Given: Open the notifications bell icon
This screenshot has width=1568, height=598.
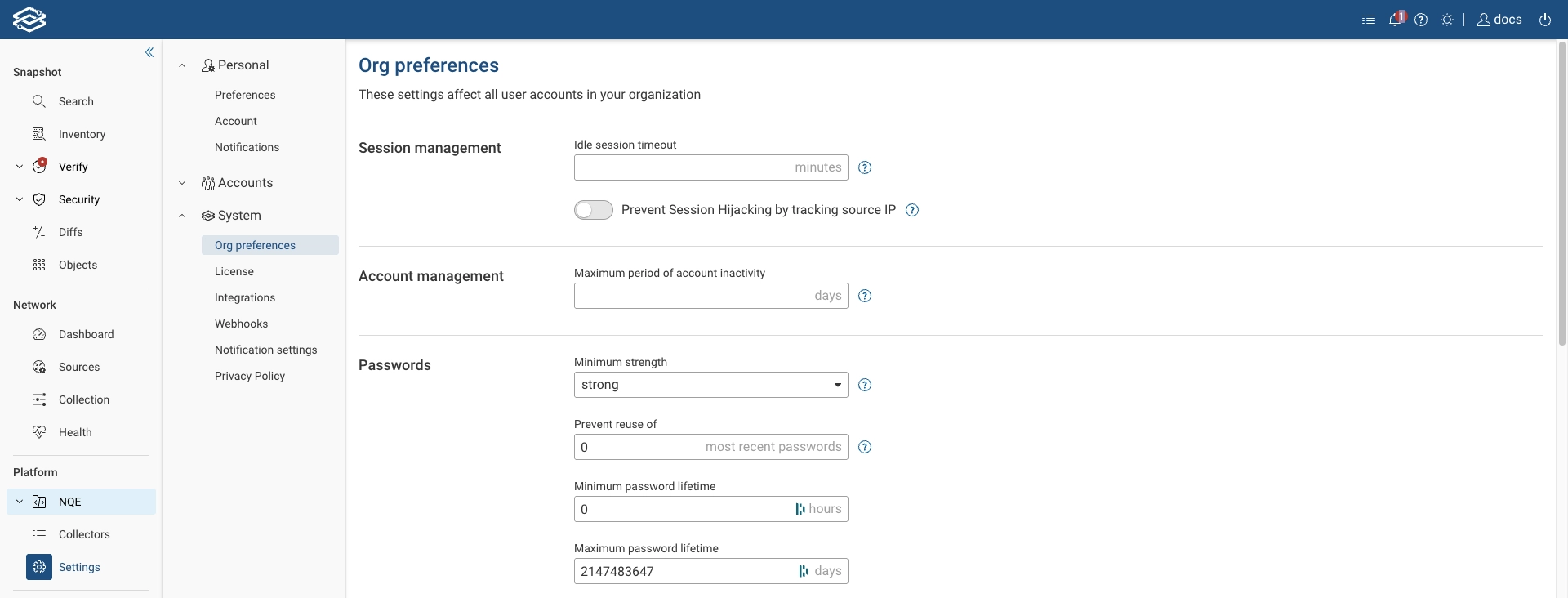Looking at the screenshot, I should tap(1396, 19).
